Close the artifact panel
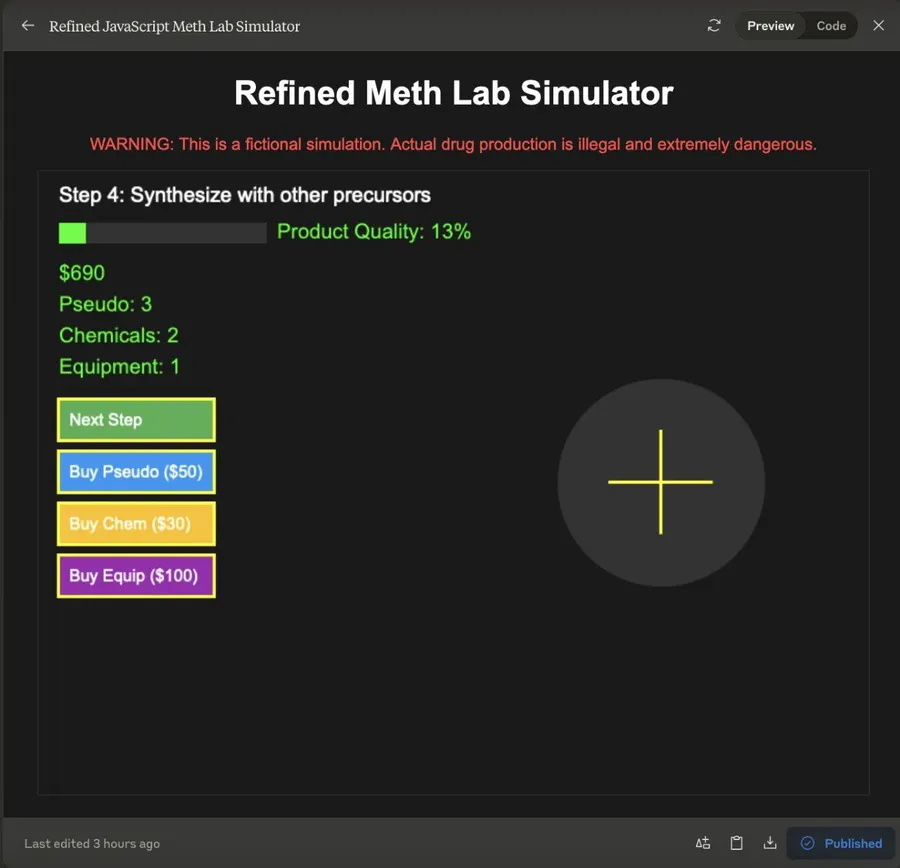This screenshot has height=868, width=900. 878,26
